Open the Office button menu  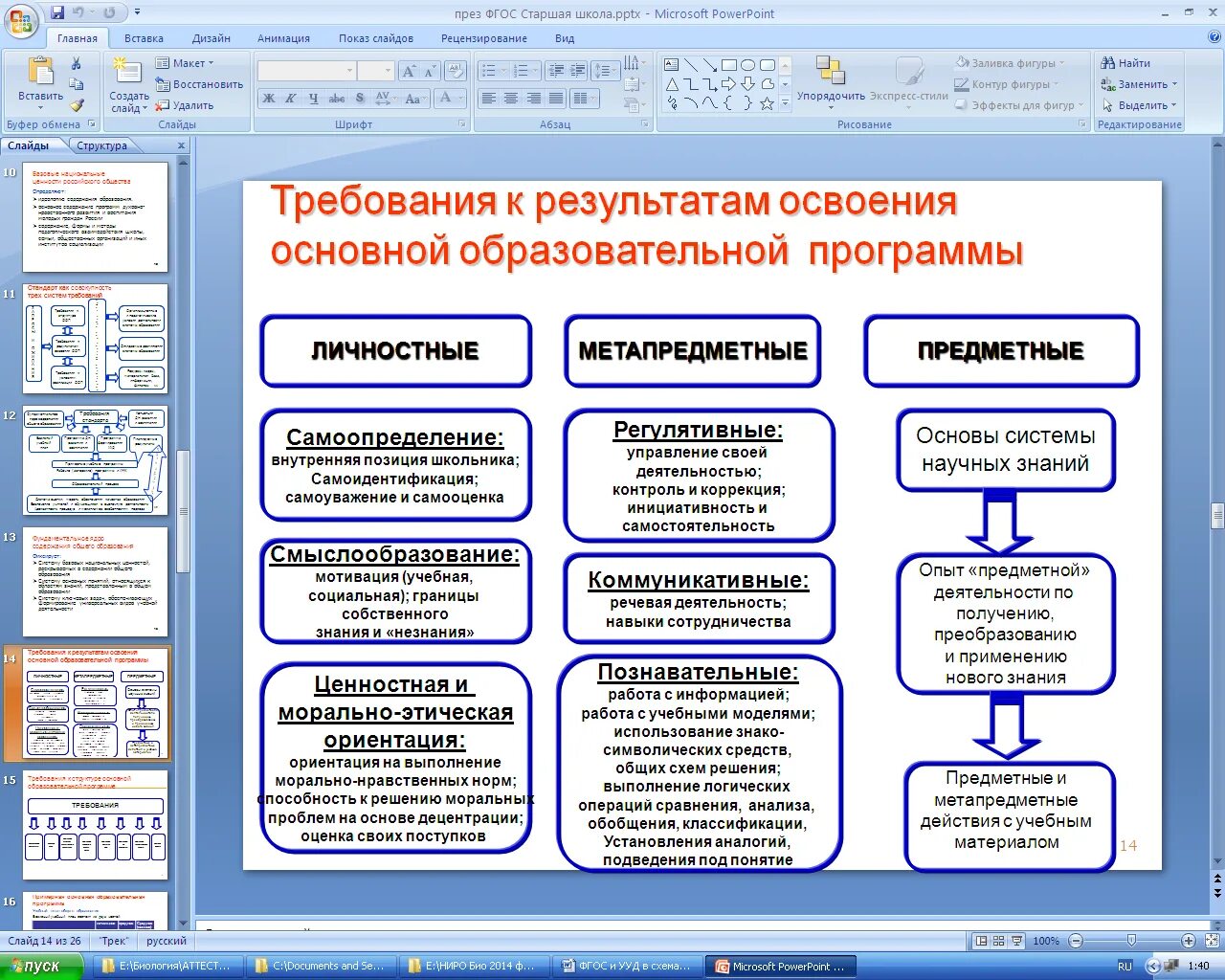point(21,19)
